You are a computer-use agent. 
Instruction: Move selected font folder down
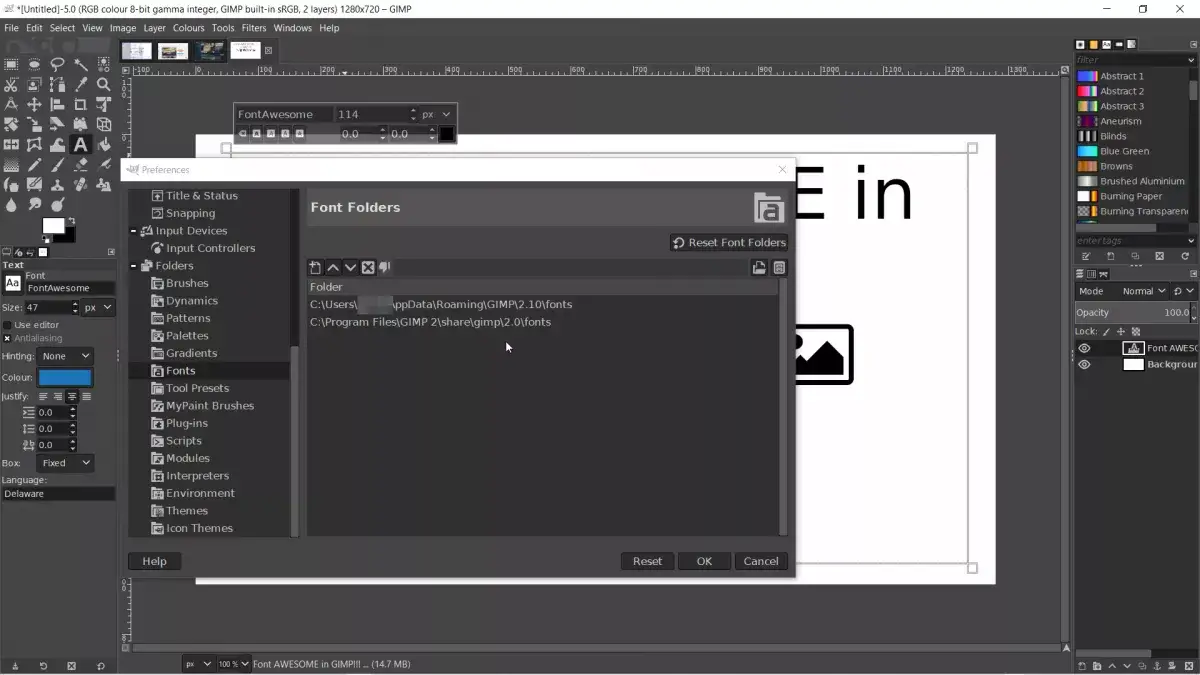click(350, 267)
